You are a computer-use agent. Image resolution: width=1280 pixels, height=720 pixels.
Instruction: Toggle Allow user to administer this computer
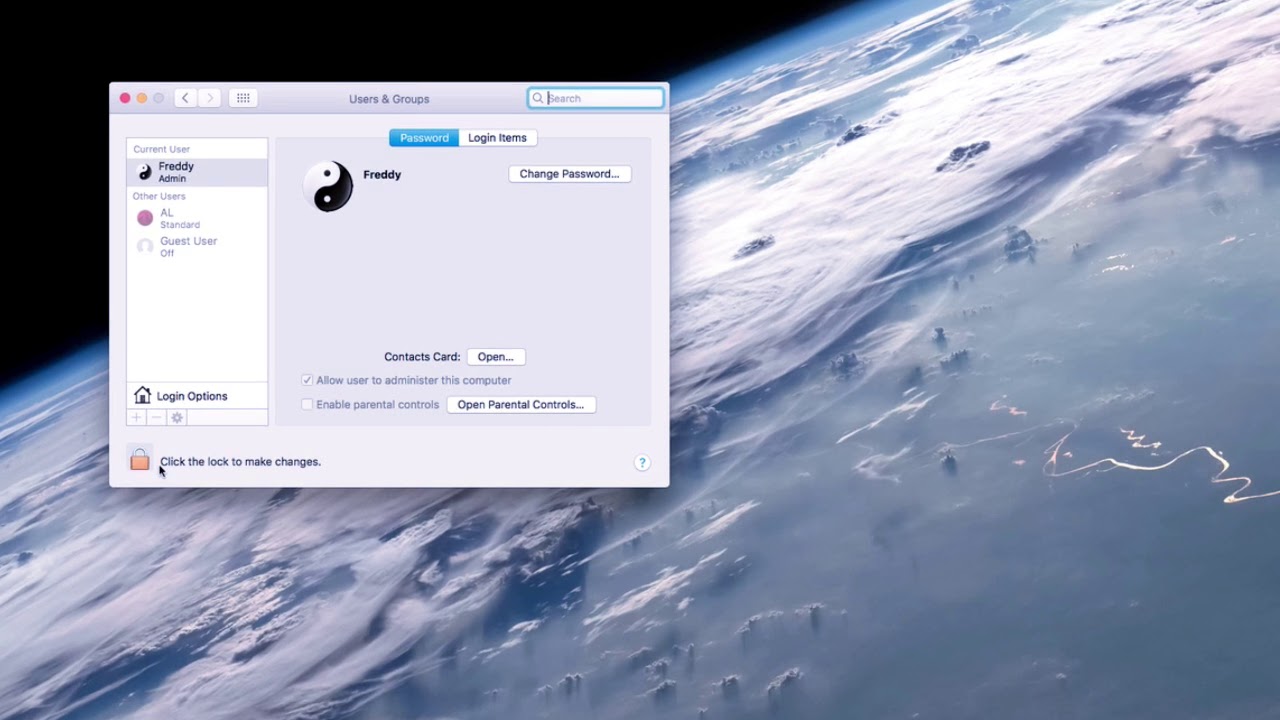click(x=307, y=380)
